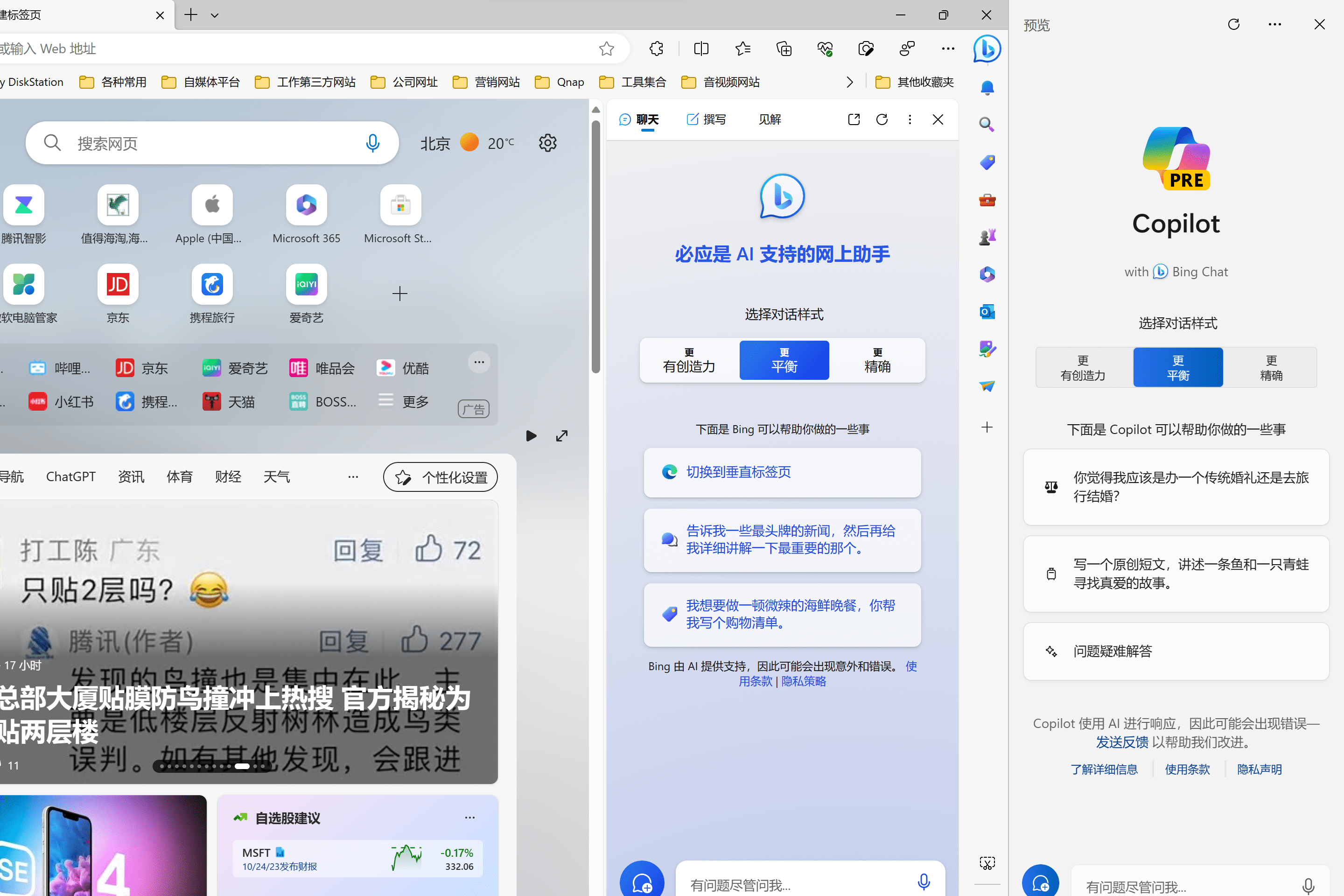Select 更有创造力 style in Bing chat

[689, 361]
